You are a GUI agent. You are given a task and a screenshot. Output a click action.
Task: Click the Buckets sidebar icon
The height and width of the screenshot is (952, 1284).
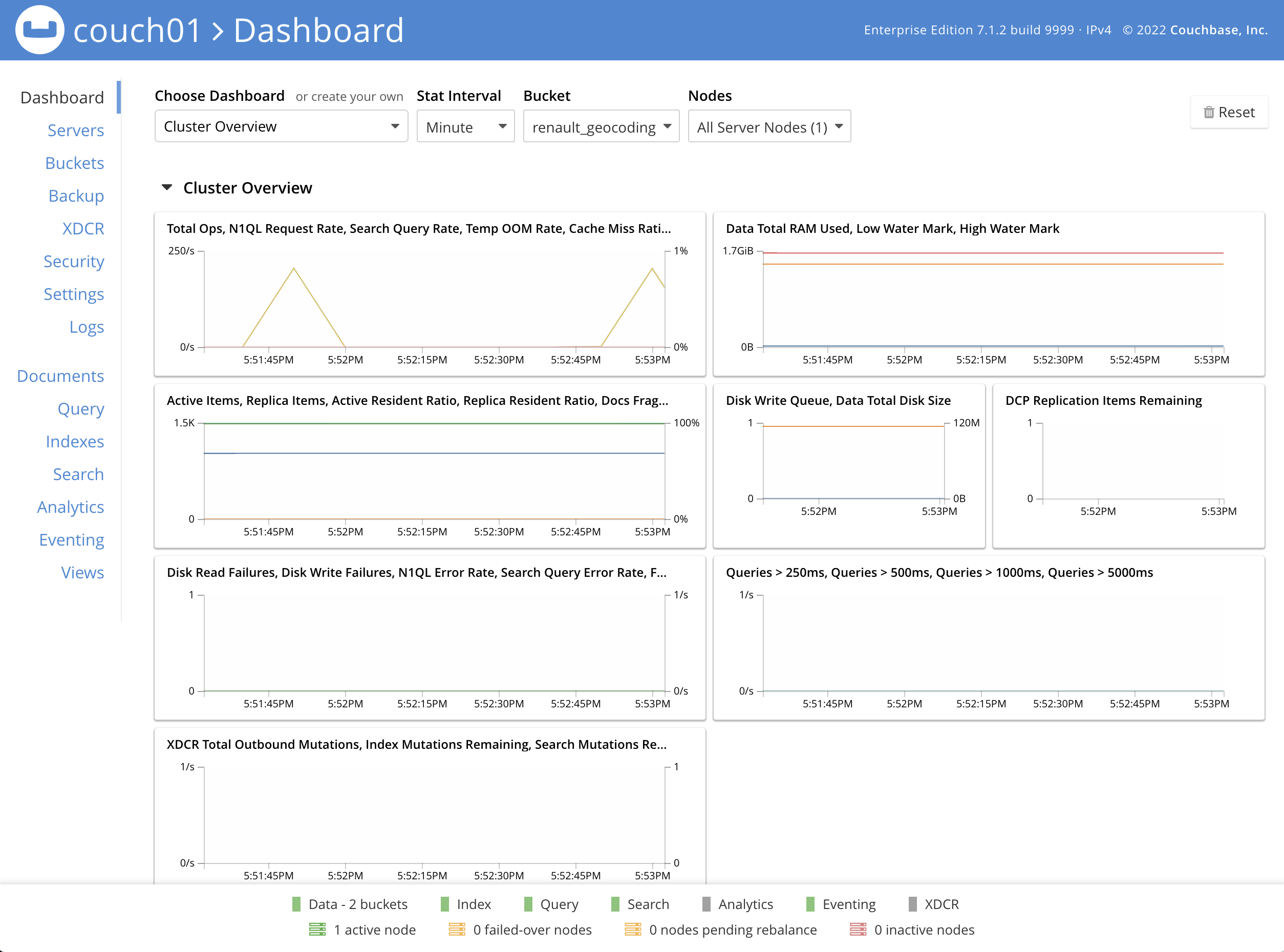(74, 162)
